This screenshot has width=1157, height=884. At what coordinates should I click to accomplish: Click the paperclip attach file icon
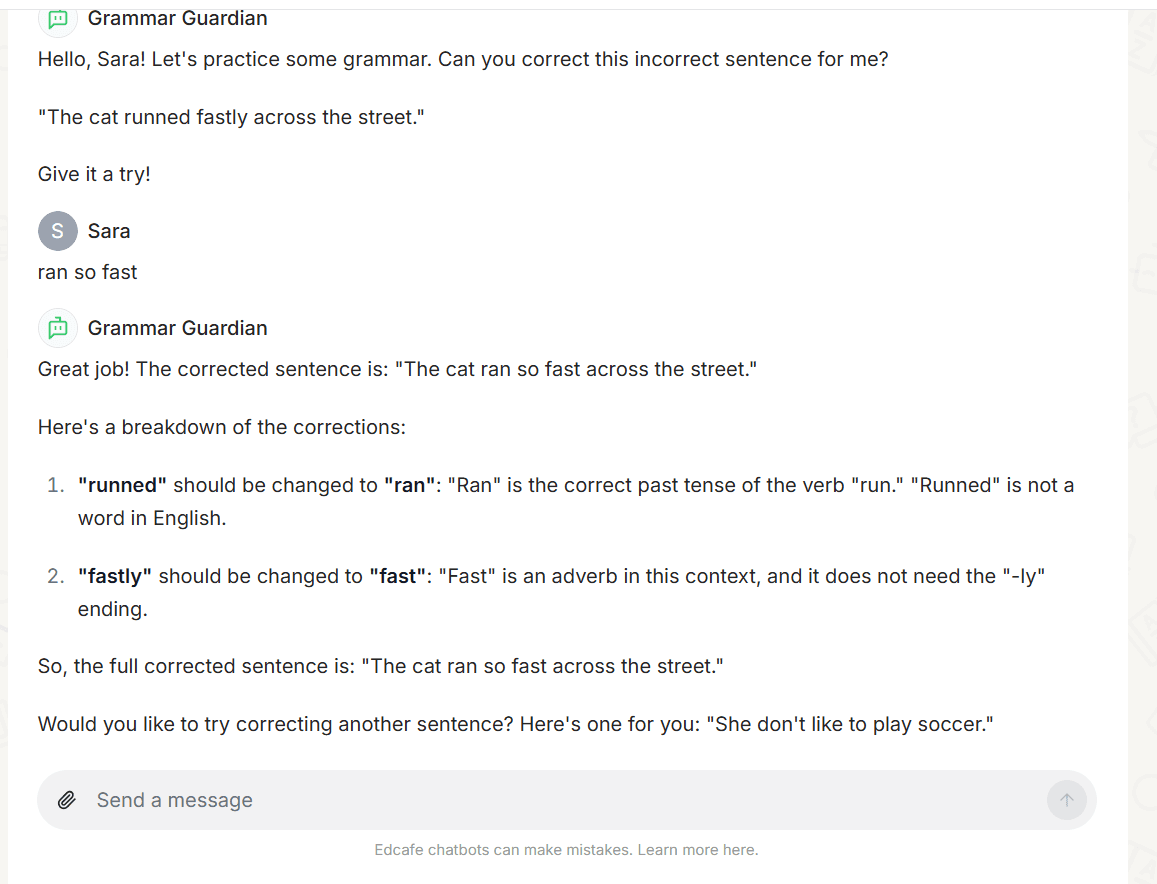coord(66,800)
